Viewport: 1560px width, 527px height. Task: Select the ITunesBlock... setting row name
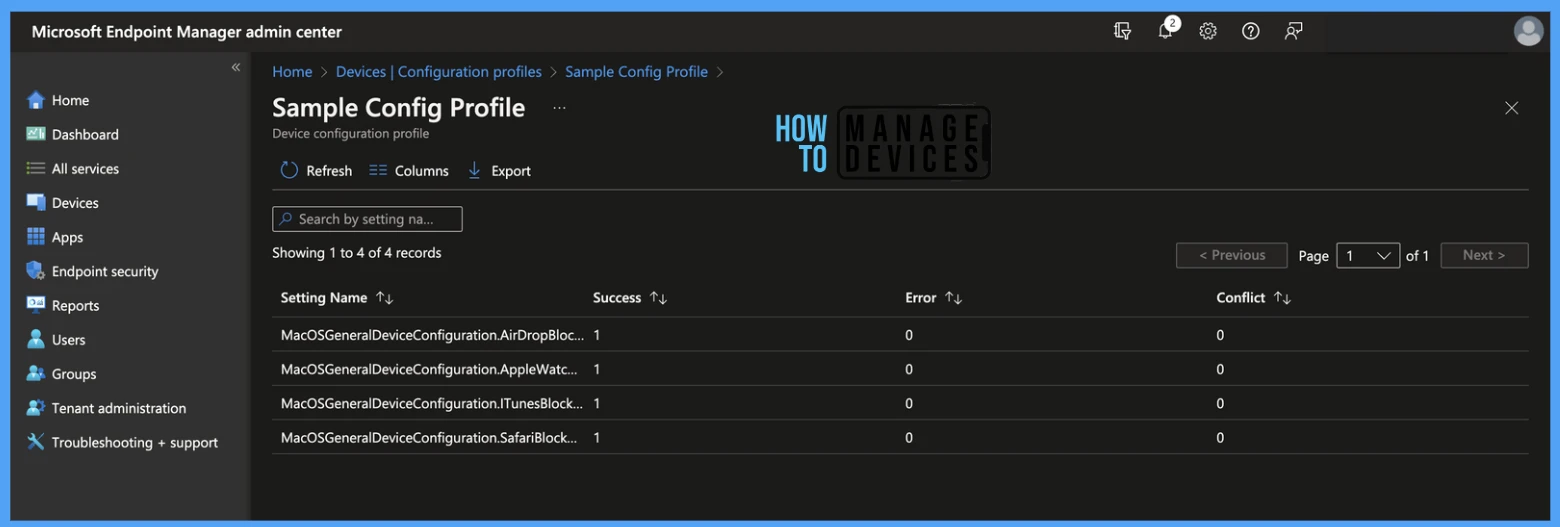pos(432,403)
